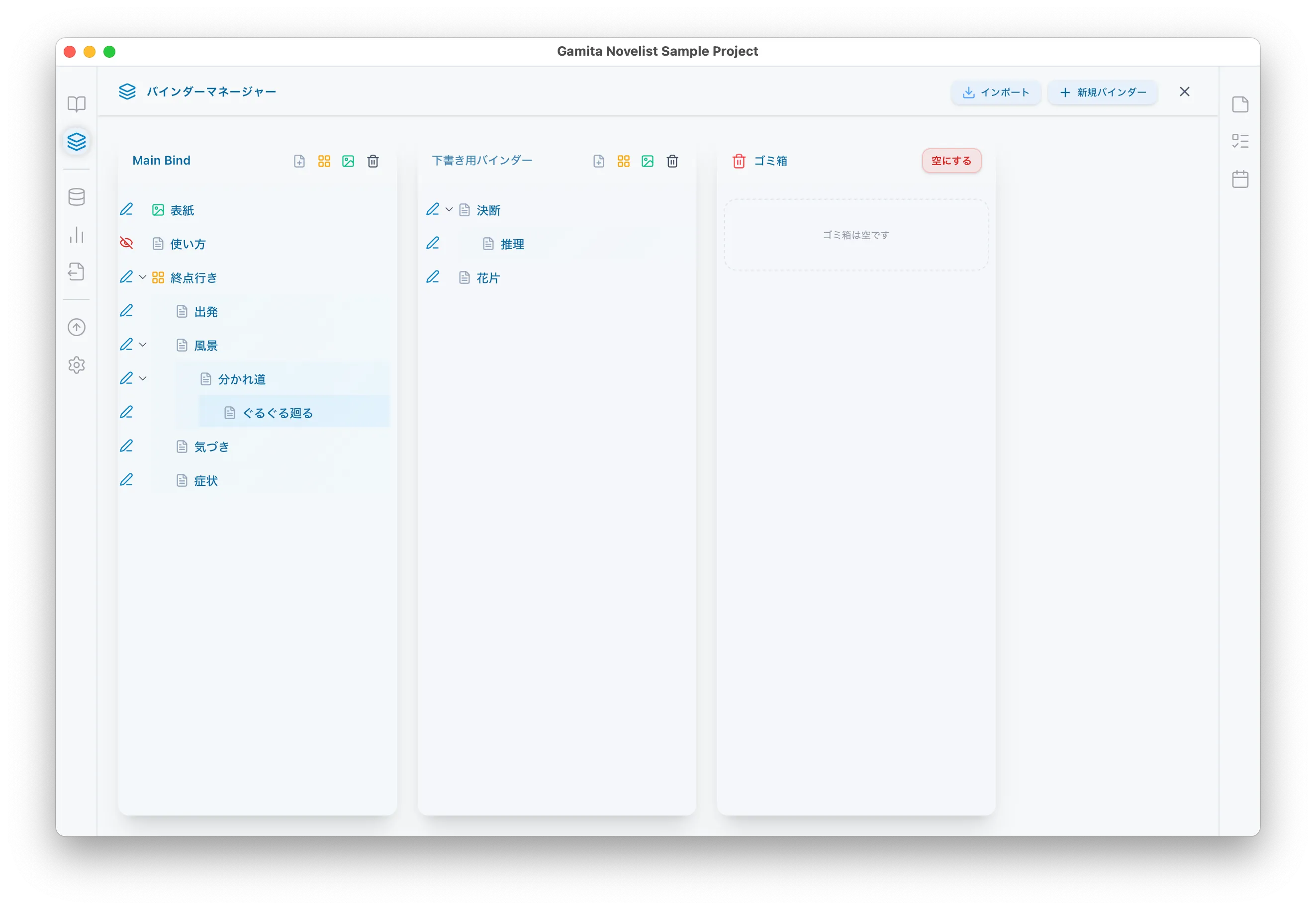Select the binder manager layers icon in sidebar

pos(77,141)
